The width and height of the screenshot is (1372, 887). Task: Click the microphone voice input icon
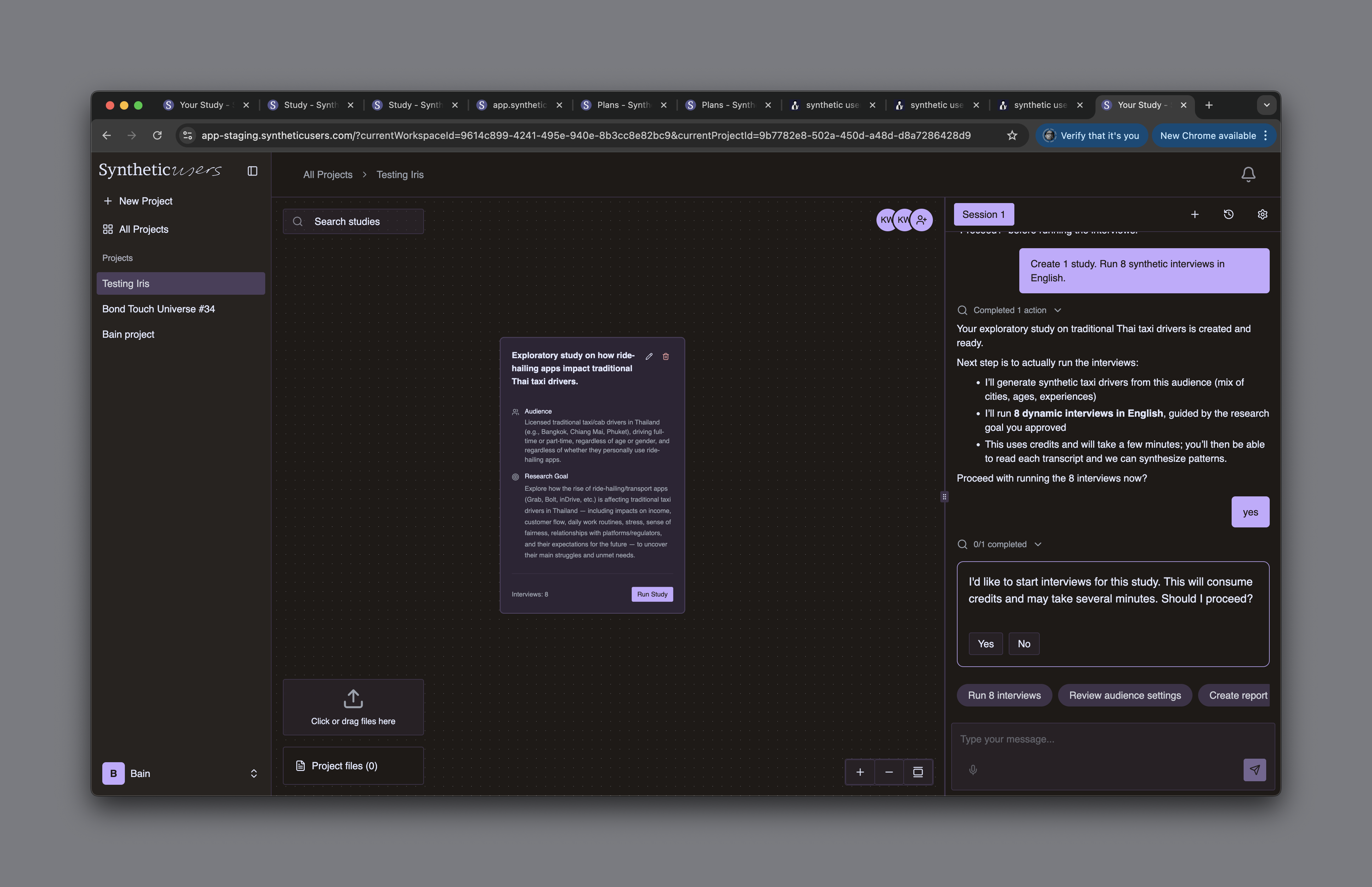click(973, 770)
